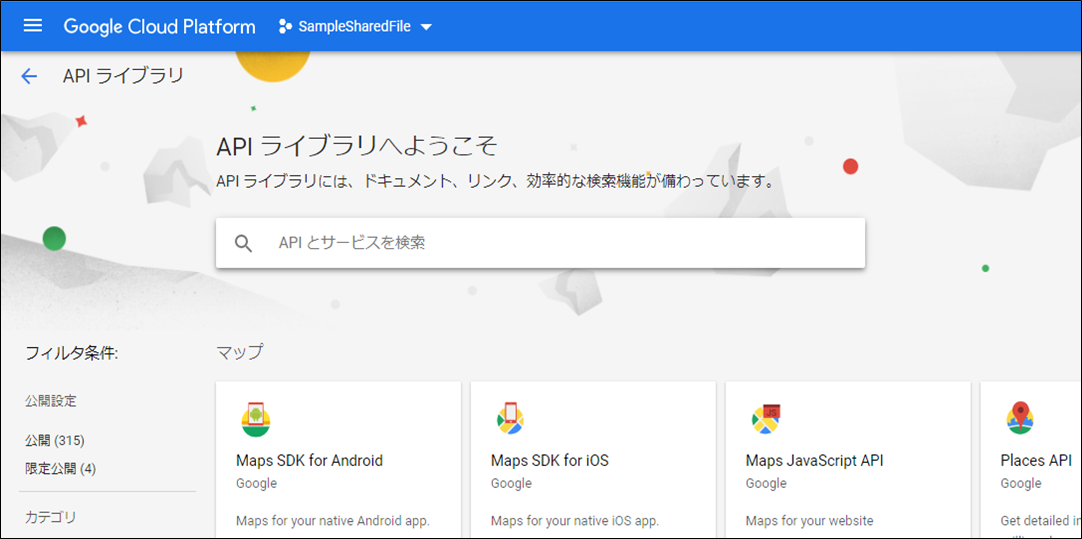Open the SampleSharedFile project selector dropdown
The width and height of the screenshot is (1082, 539).
click(x=355, y=27)
